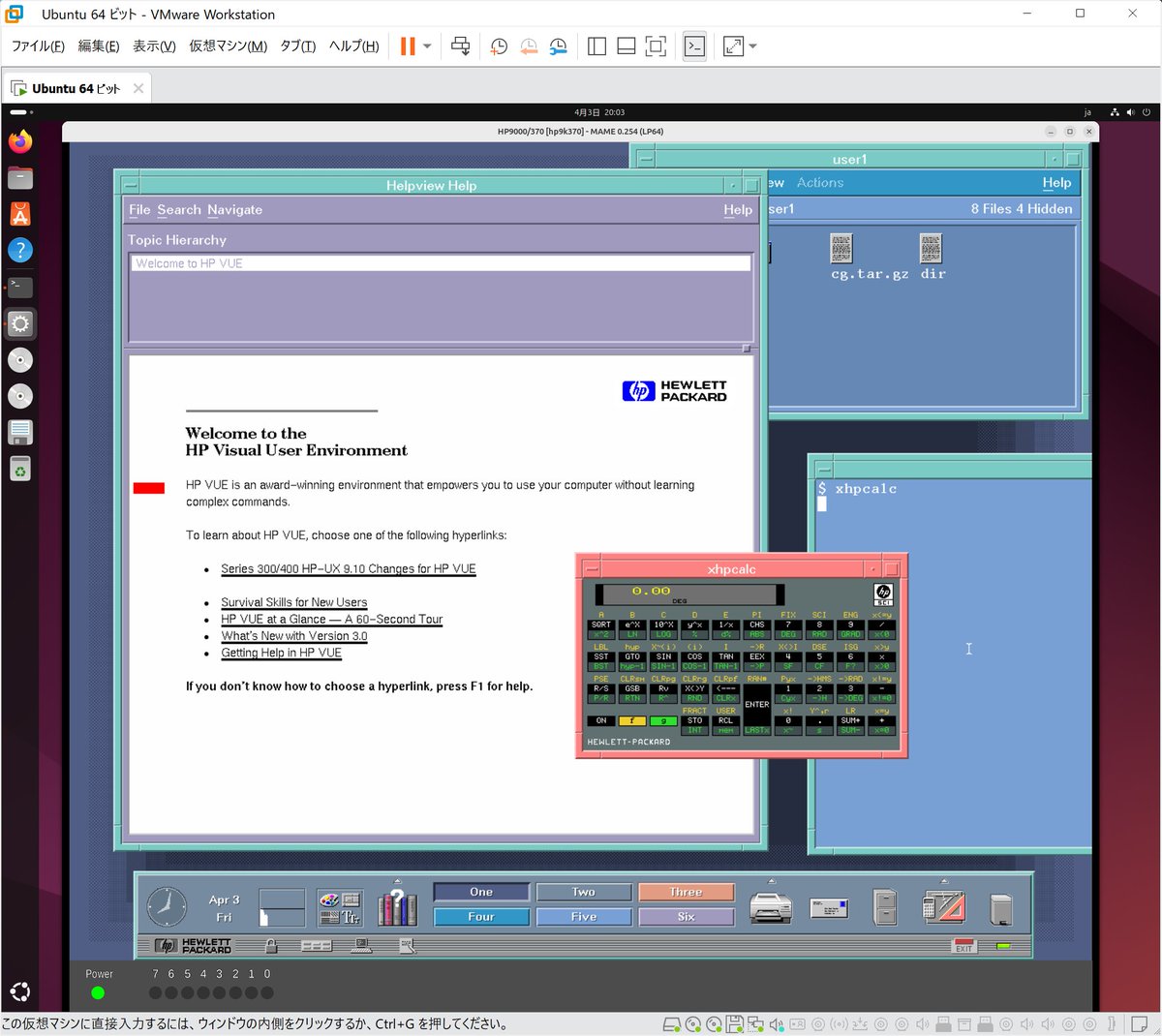Click VMware console view icon

694,46
